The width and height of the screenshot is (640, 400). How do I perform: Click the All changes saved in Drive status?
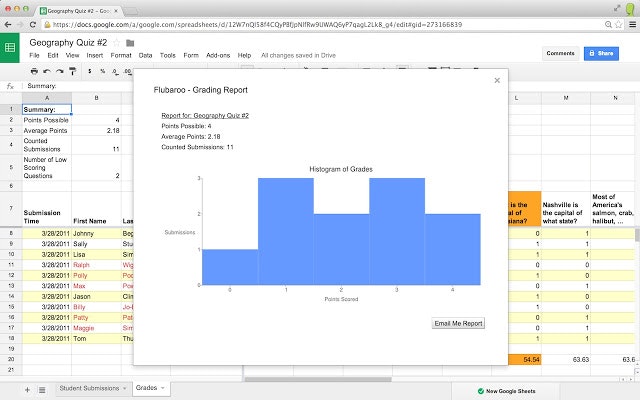coord(298,55)
